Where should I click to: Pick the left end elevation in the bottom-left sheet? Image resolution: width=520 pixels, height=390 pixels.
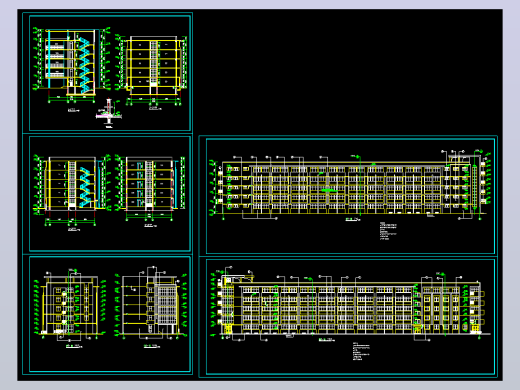[70, 308]
